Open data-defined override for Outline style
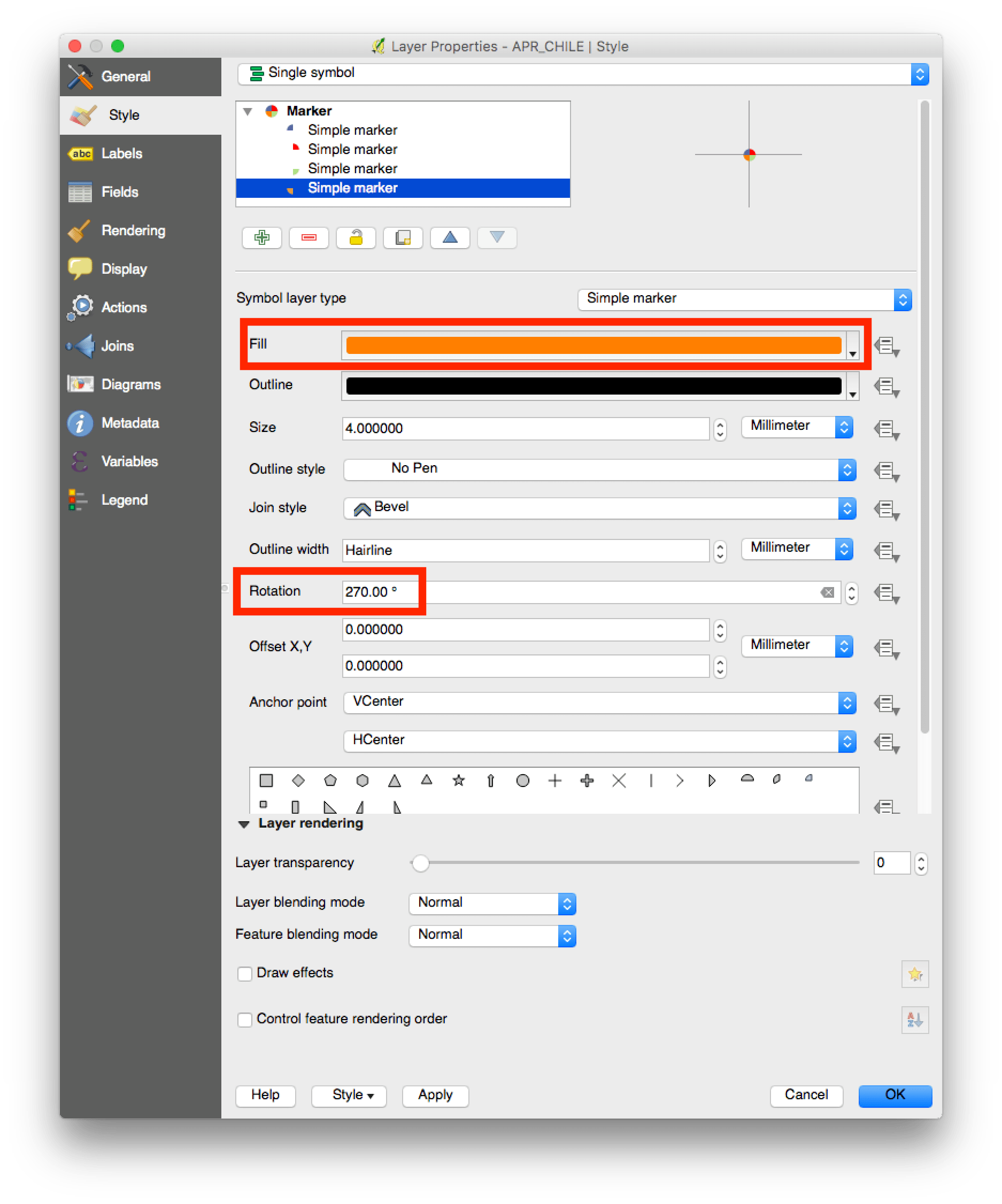The height and width of the screenshot is (1204, 1002). [x=886, y=471]
